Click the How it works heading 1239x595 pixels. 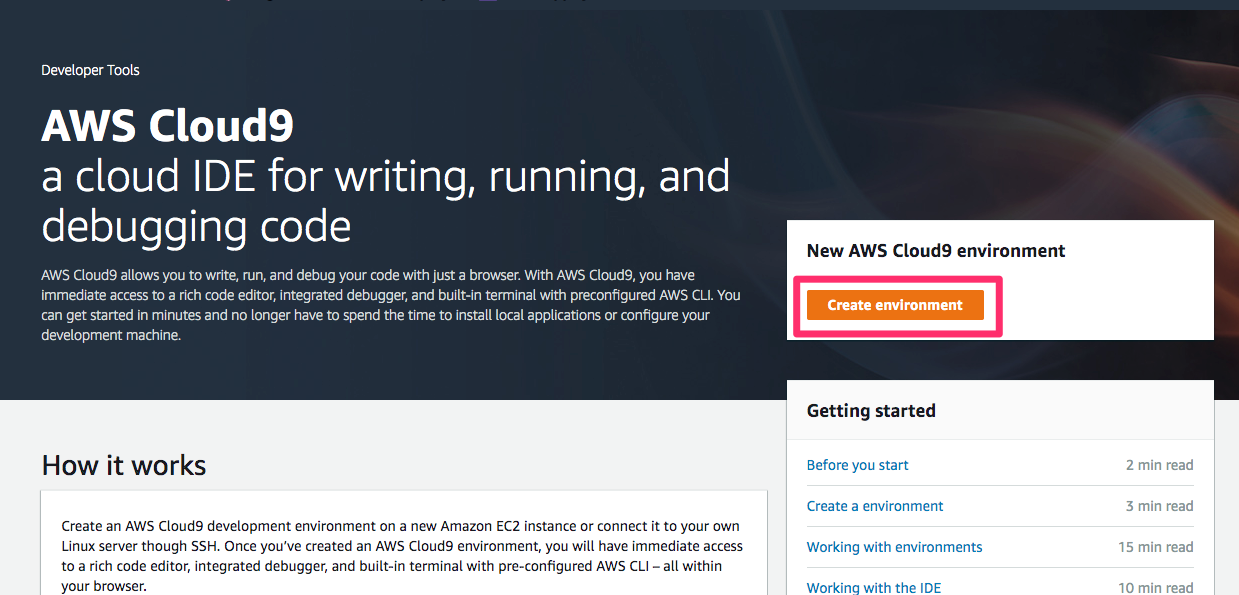pos(124,465)
